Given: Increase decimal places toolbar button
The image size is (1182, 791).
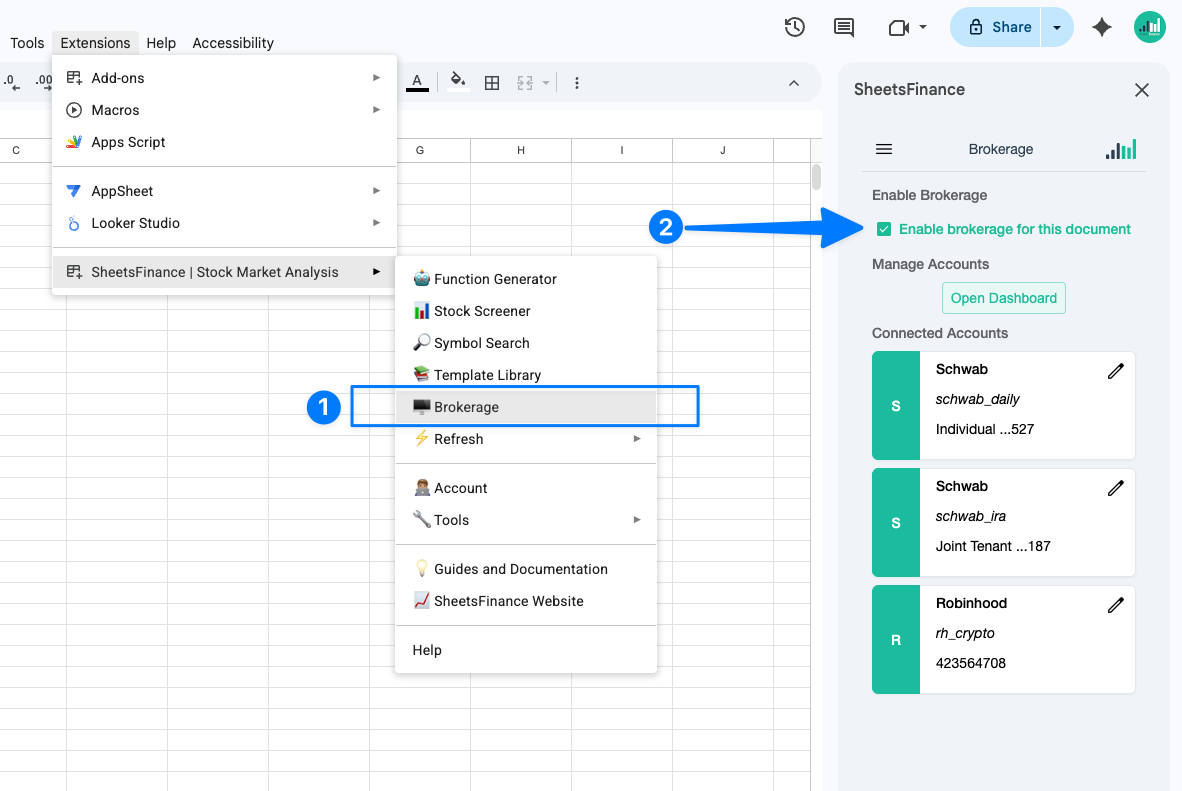Looking at the screenshot, I should point(44,82).
